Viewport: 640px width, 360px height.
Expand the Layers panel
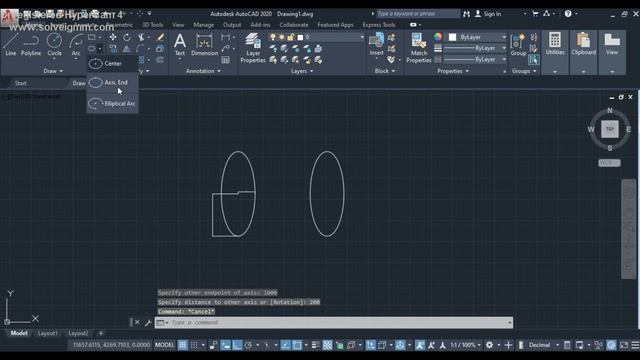pyautogui.click(x=302, y=71)
